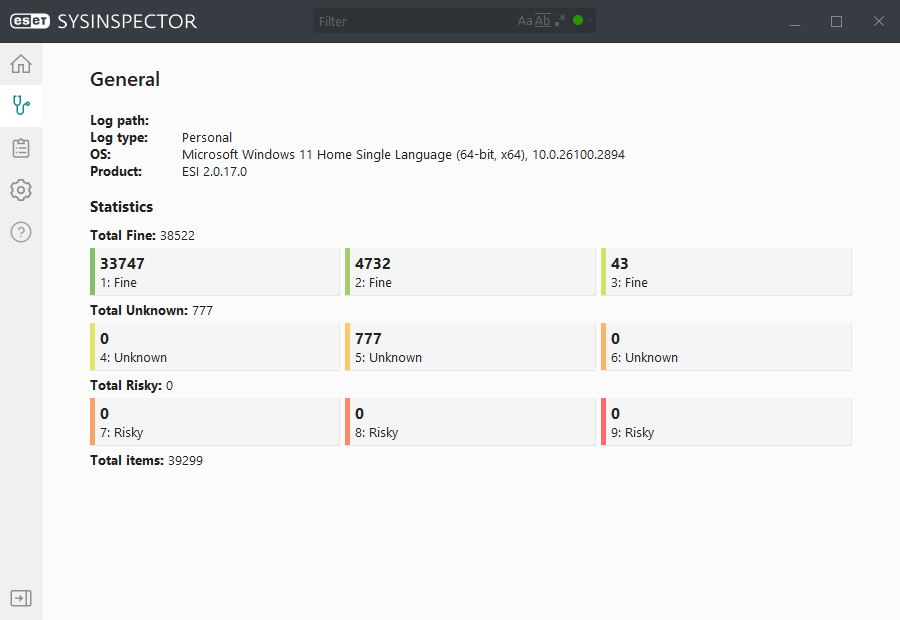This screenshot has height=620, width=900.
Task: Toggle the Aa match case filter option
Action: [525, 21]
